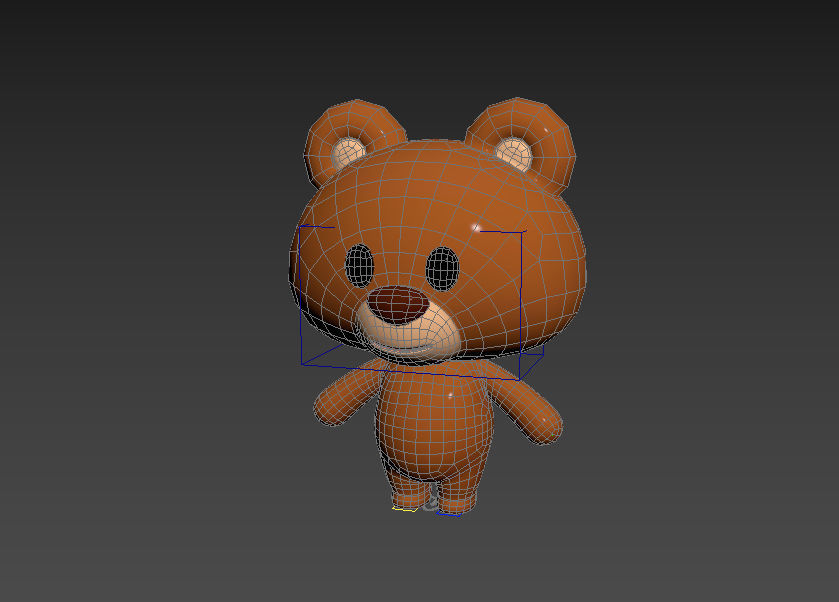Select the bear's dark brown nose mesh
The image size is (839, 602).
(x=399, y=304)
